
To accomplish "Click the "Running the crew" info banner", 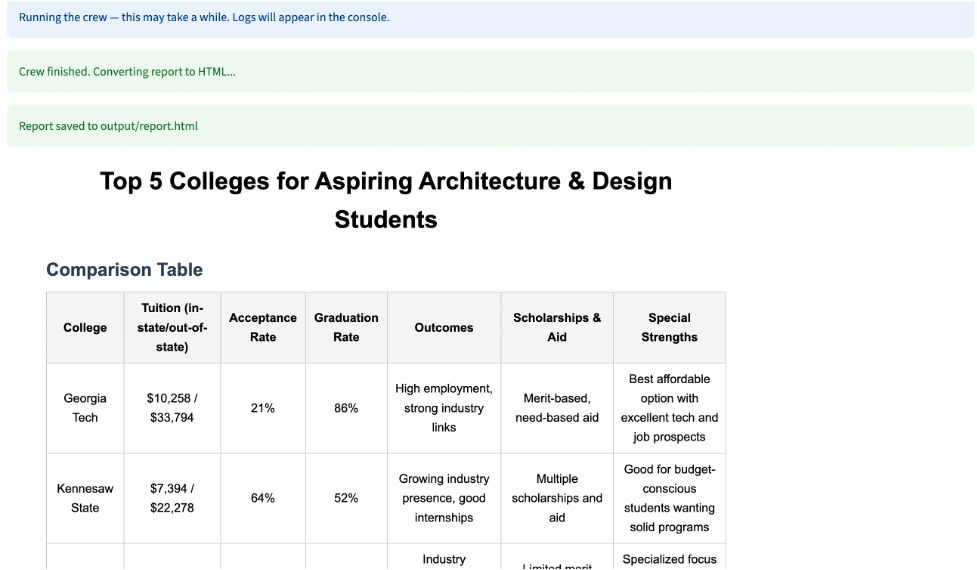I will [204, 18].
